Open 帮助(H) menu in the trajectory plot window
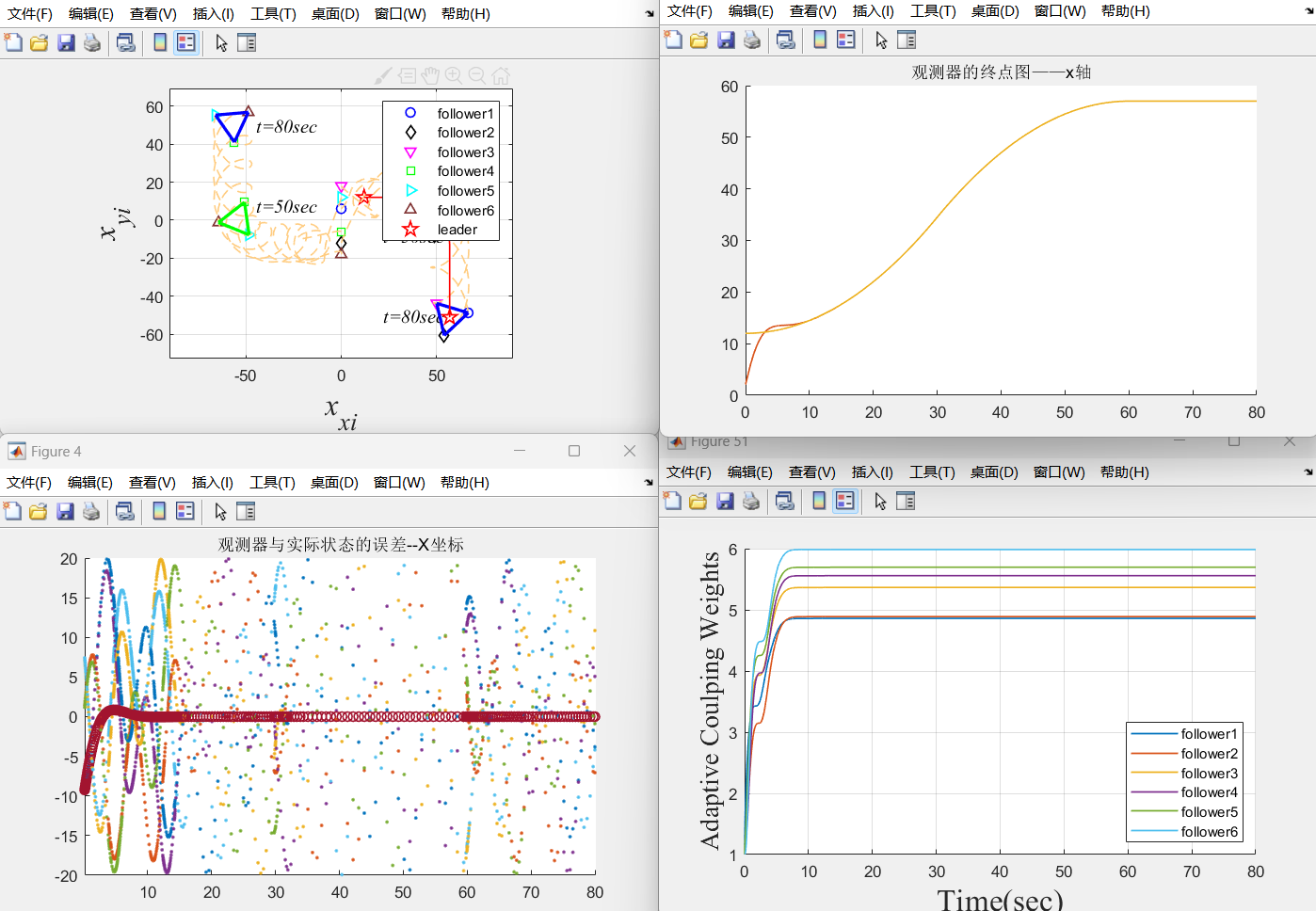This screenshot has width=1316, height=911. click(x=465, y=14)
